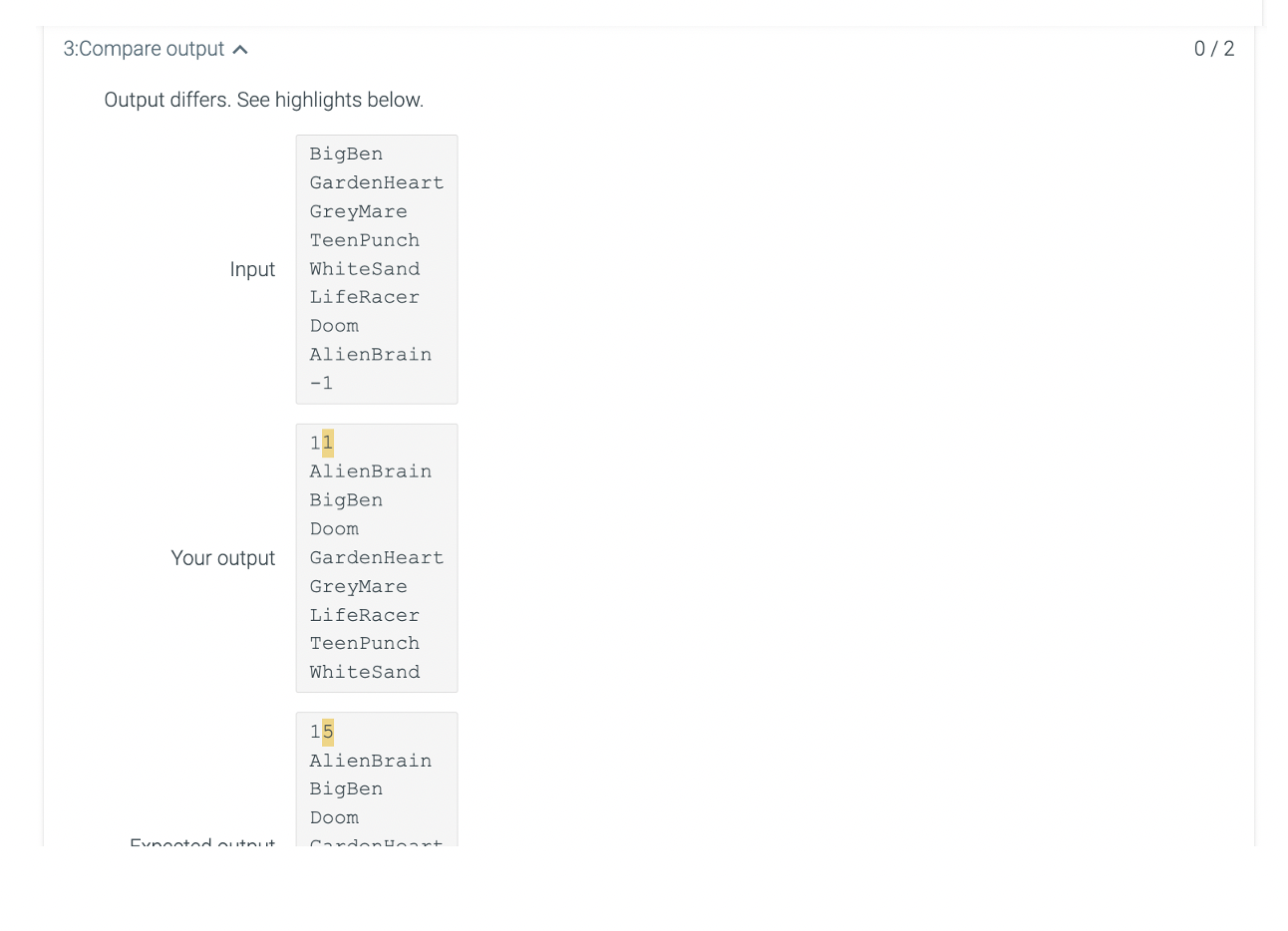Click the Your output label
This screenshot has width=1288, height=931.
point(222,558)
